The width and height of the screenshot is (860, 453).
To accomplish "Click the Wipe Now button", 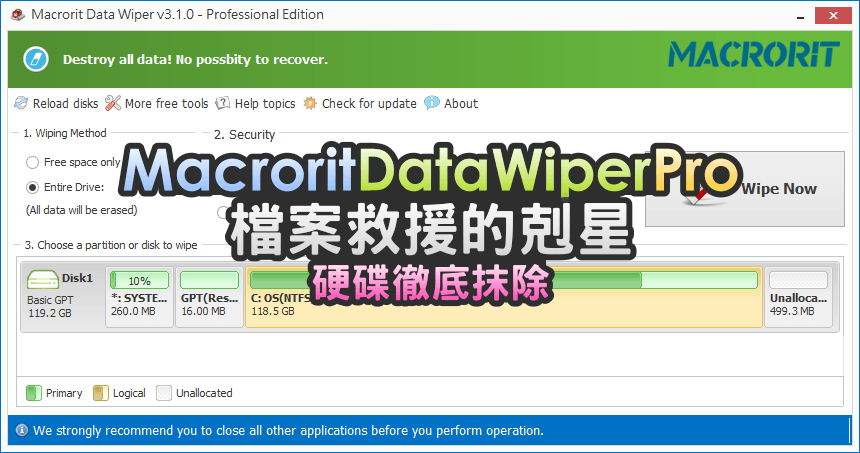I will (x=744, y=189).
